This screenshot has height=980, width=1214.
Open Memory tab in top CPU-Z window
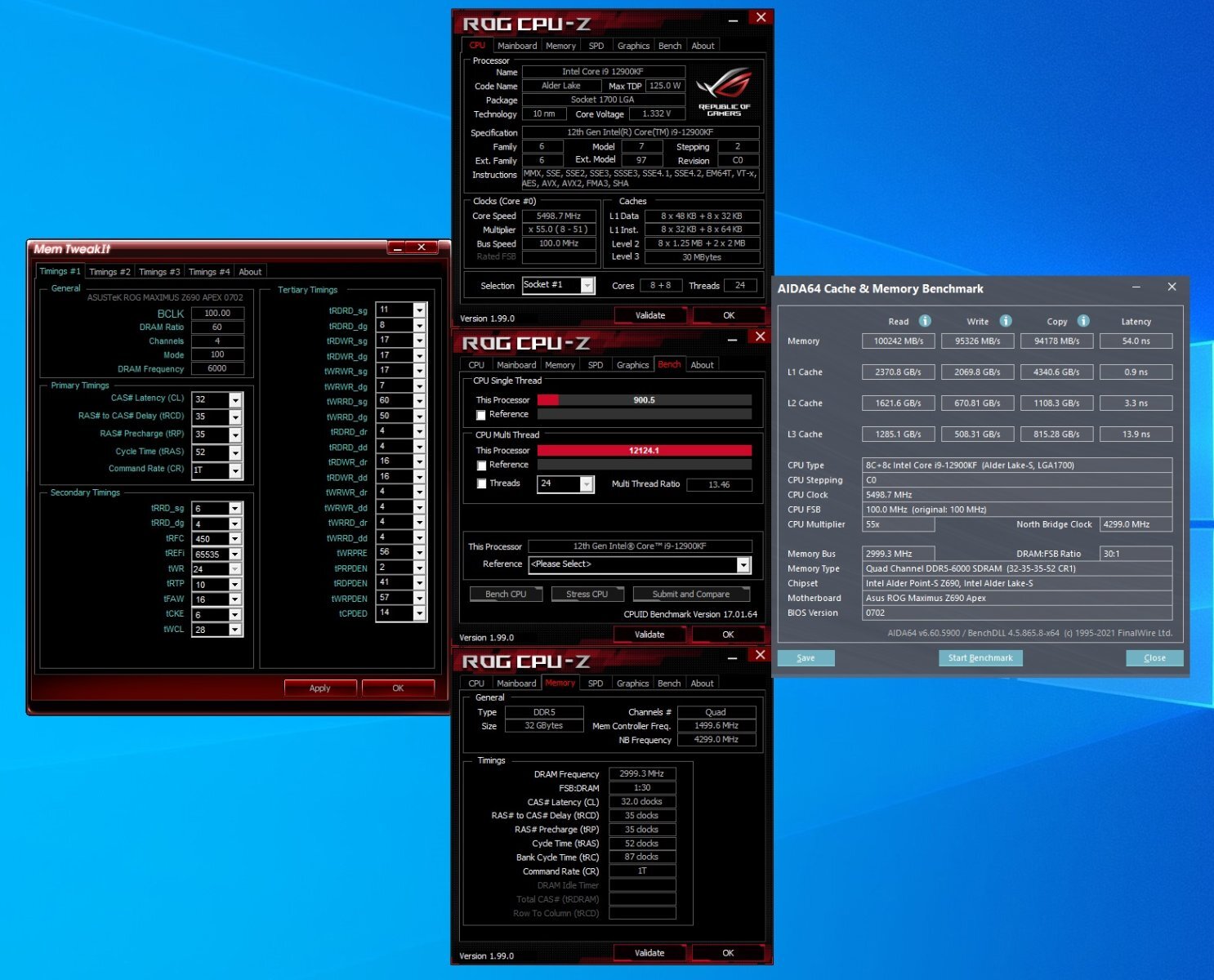[561, 46]
